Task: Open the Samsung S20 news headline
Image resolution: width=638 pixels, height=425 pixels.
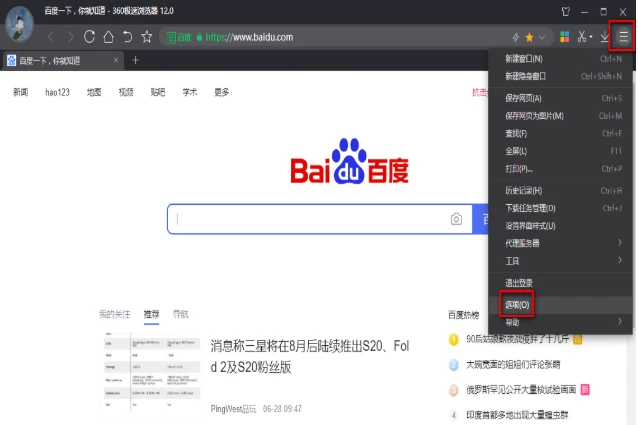Action: [x=310, y=357]
